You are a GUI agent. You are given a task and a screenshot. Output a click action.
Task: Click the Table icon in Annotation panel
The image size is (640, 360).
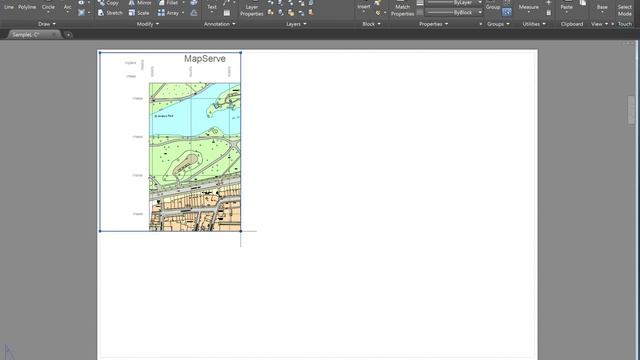227,13
